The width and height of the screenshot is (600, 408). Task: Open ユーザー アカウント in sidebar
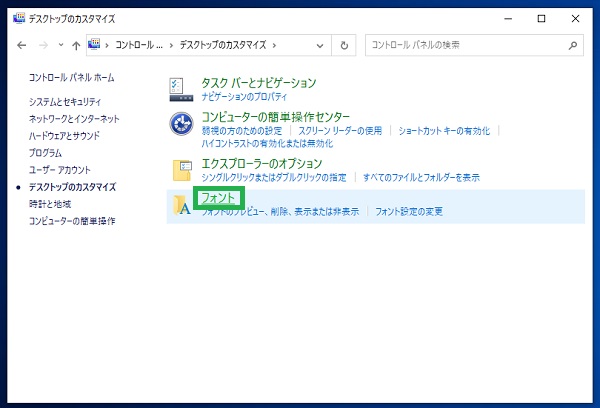click(60, 170)
